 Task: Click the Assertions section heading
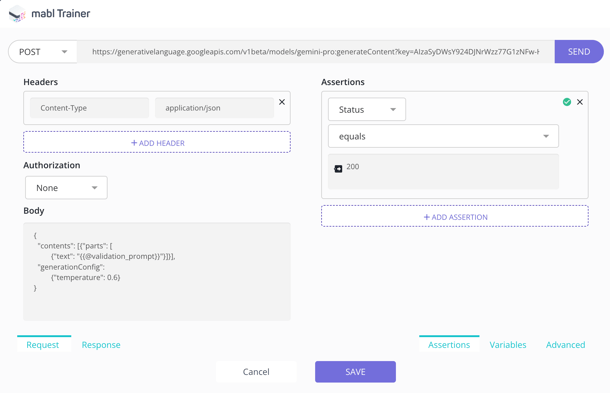pos(343,82)
